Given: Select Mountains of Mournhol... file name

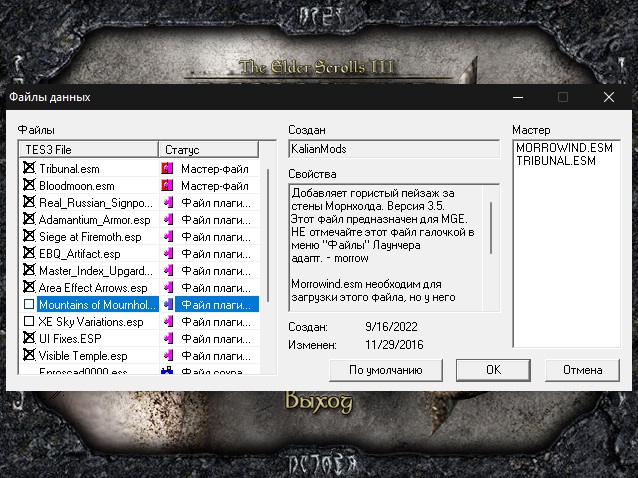Looking at the screenshot, I should click(x=98, y=305).
